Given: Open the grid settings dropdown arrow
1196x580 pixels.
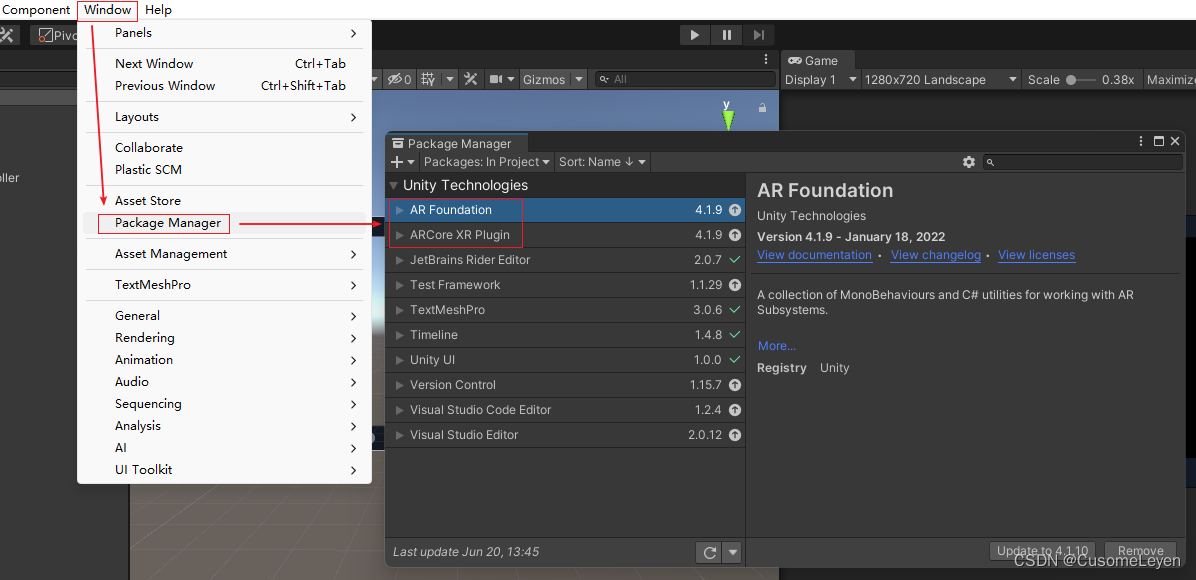Looking at the screenshot, I should tap(450, 79).
